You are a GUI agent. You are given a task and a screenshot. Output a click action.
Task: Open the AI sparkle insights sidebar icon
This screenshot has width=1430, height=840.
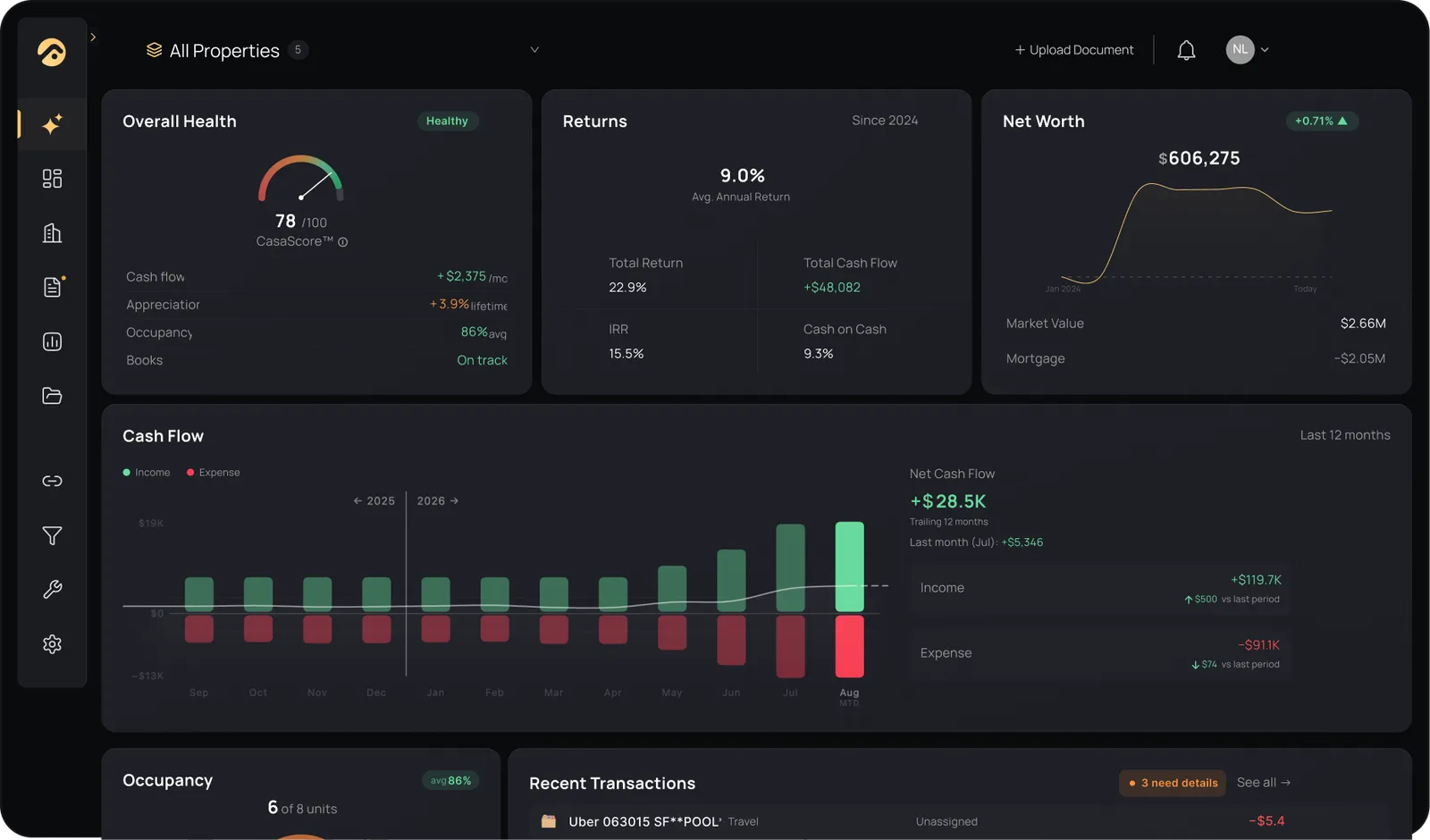(52, 124)
